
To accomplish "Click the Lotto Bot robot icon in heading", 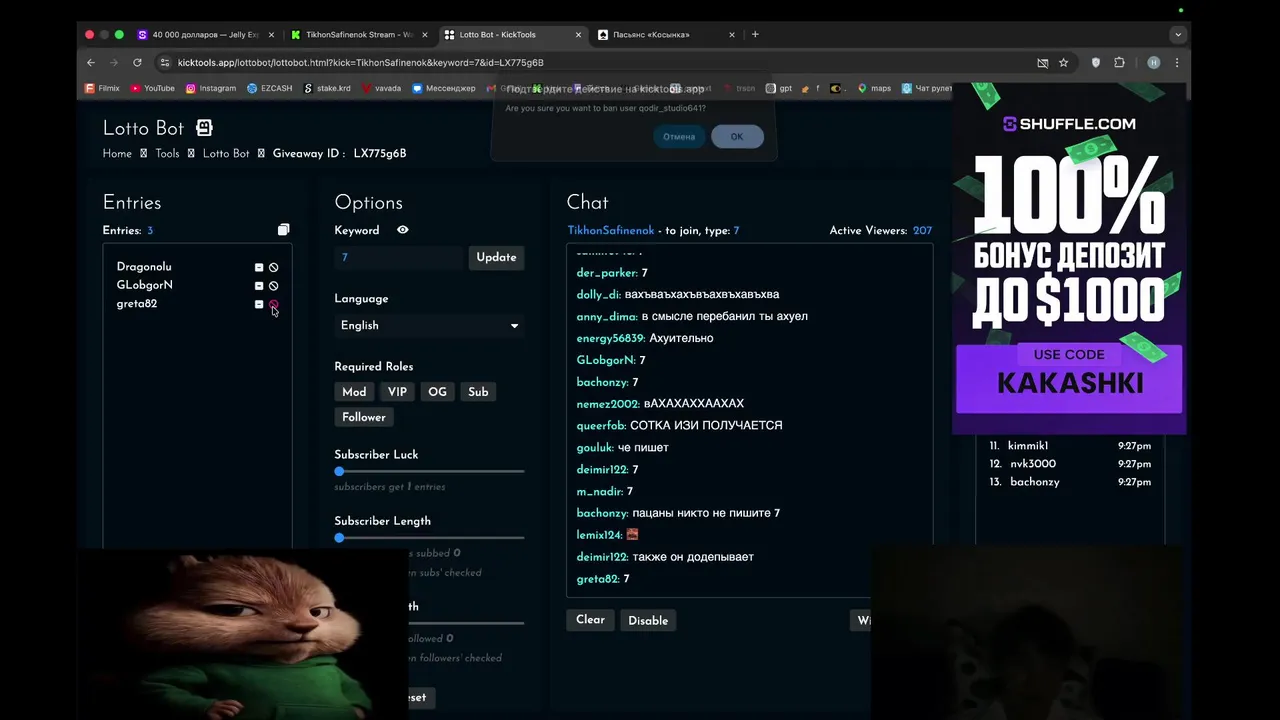I will [x=204, y=128].
